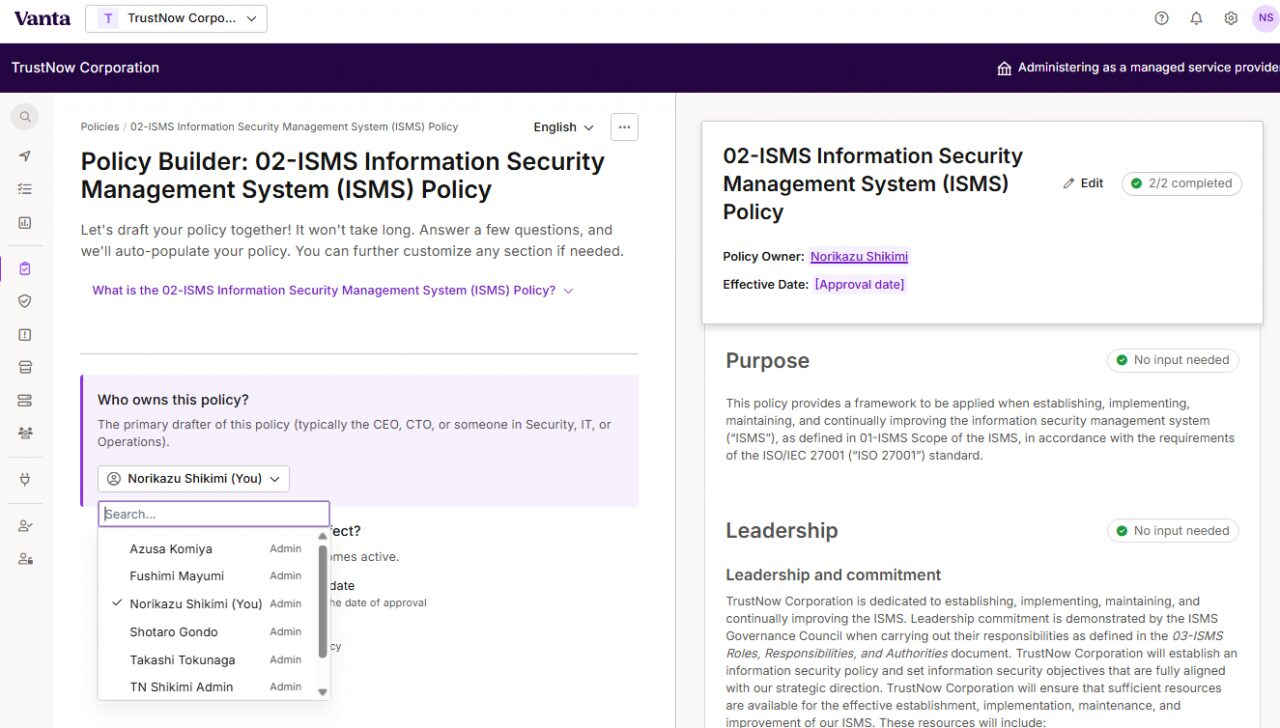Click the paper plane icon in the sidebar
Image resolution: width=1280 pixels, height=728 pixels.
point(25,156)
